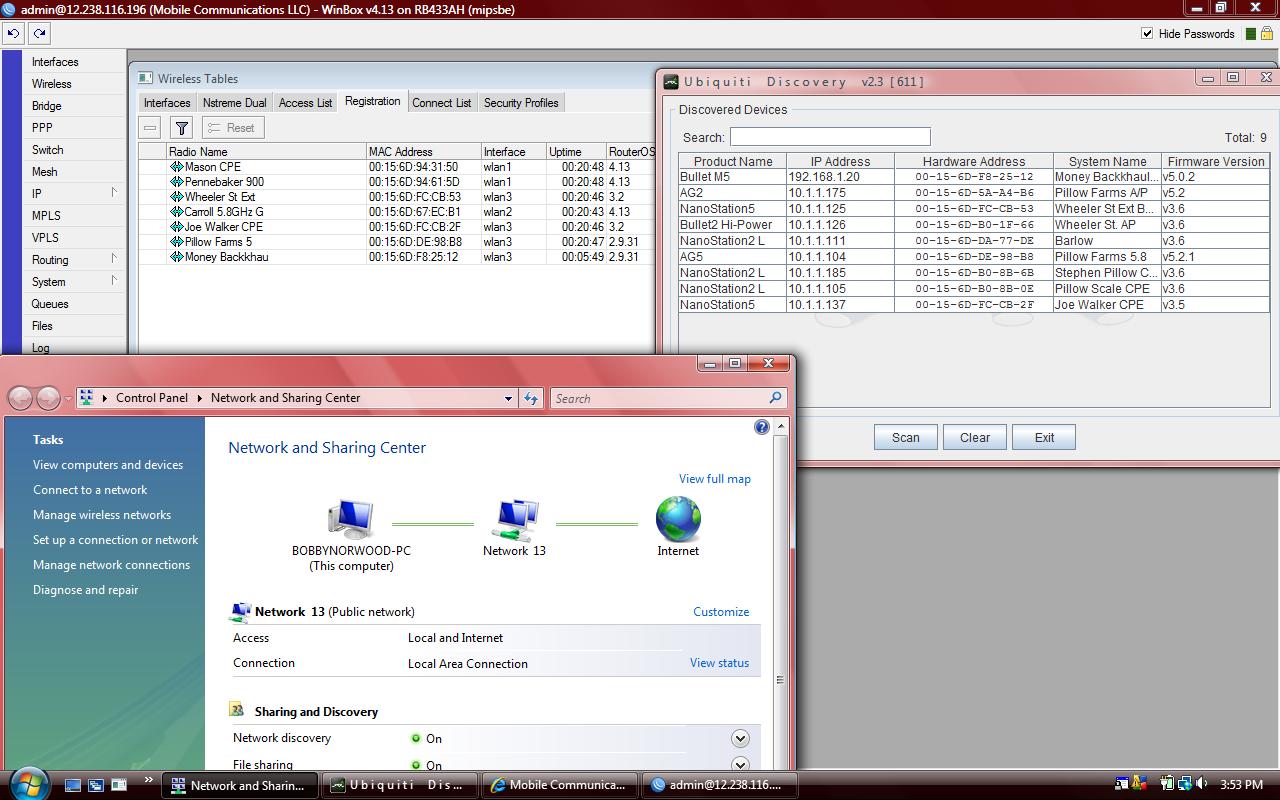Click the Firmware Version column header
Screen dimensions: 1280x800
coord(1216,161)
